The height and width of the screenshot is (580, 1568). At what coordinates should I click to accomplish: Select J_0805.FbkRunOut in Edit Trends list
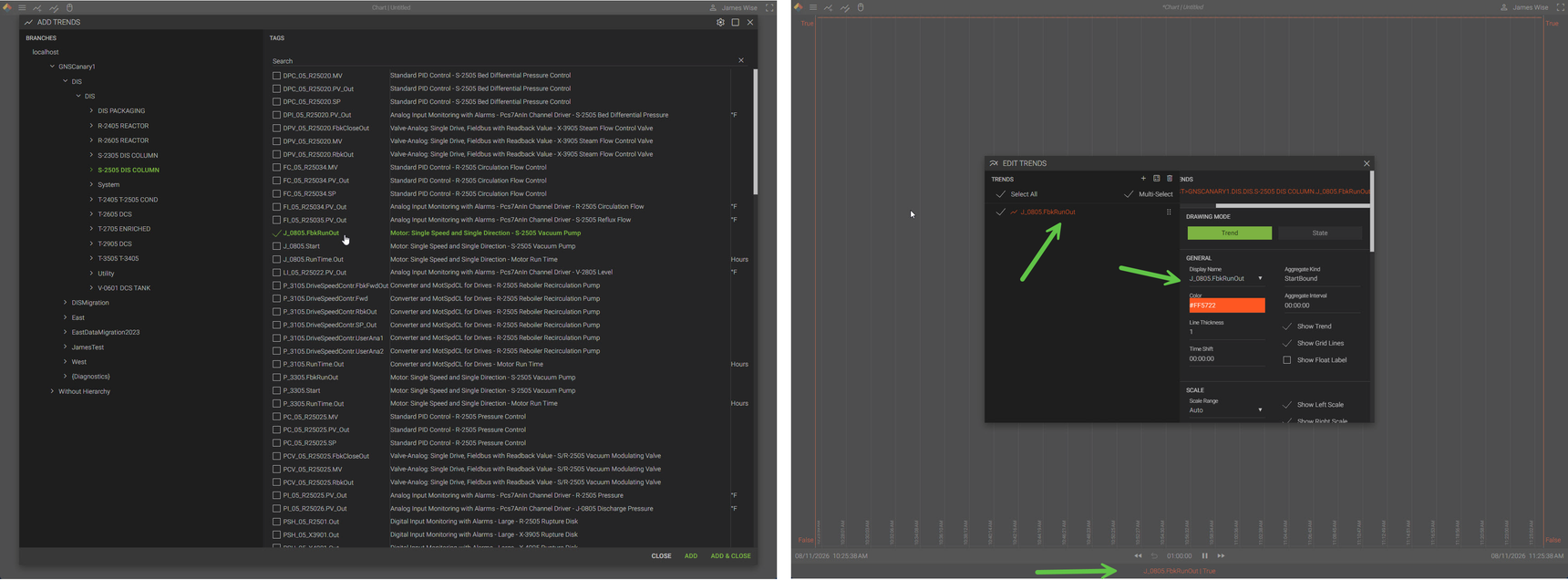click(1047, 212)
